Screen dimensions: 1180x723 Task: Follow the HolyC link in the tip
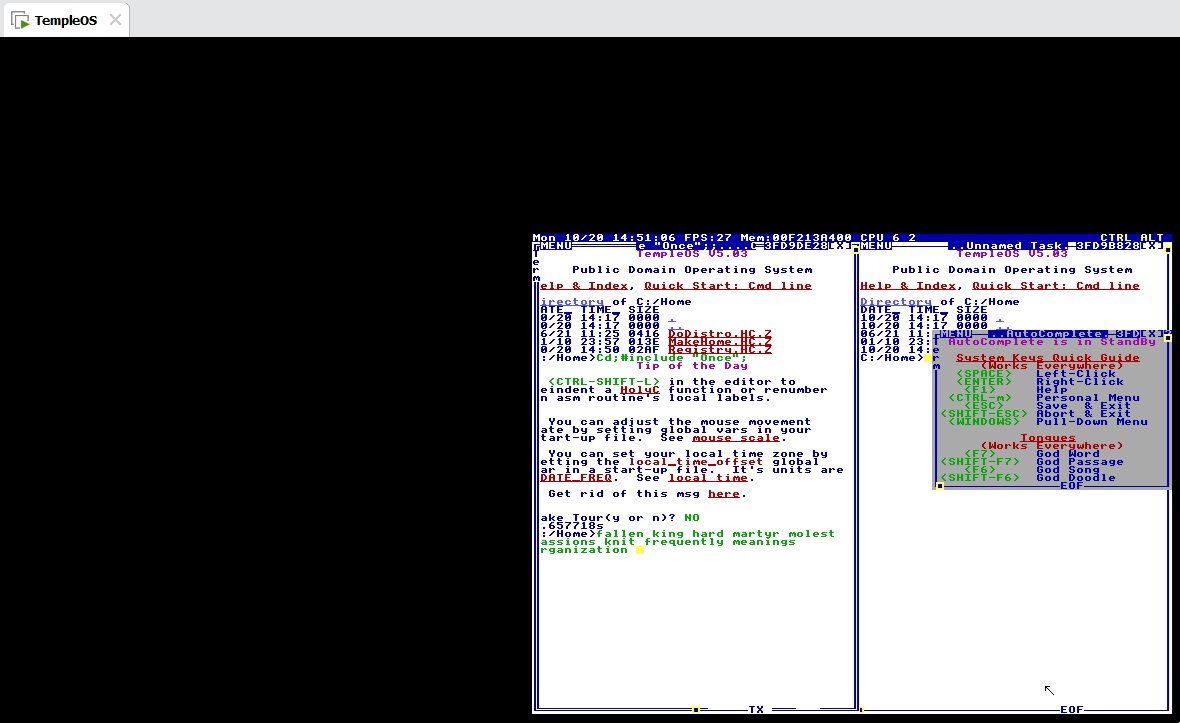(x=640, y=390)
